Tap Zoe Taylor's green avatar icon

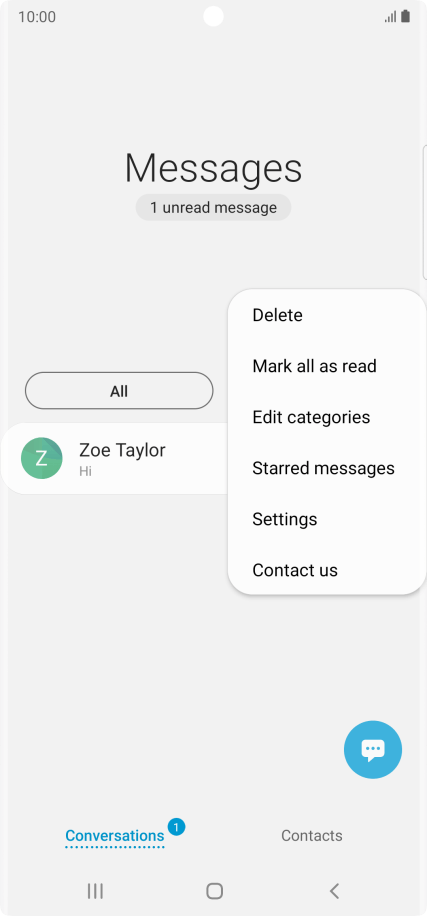coord(41,458)
